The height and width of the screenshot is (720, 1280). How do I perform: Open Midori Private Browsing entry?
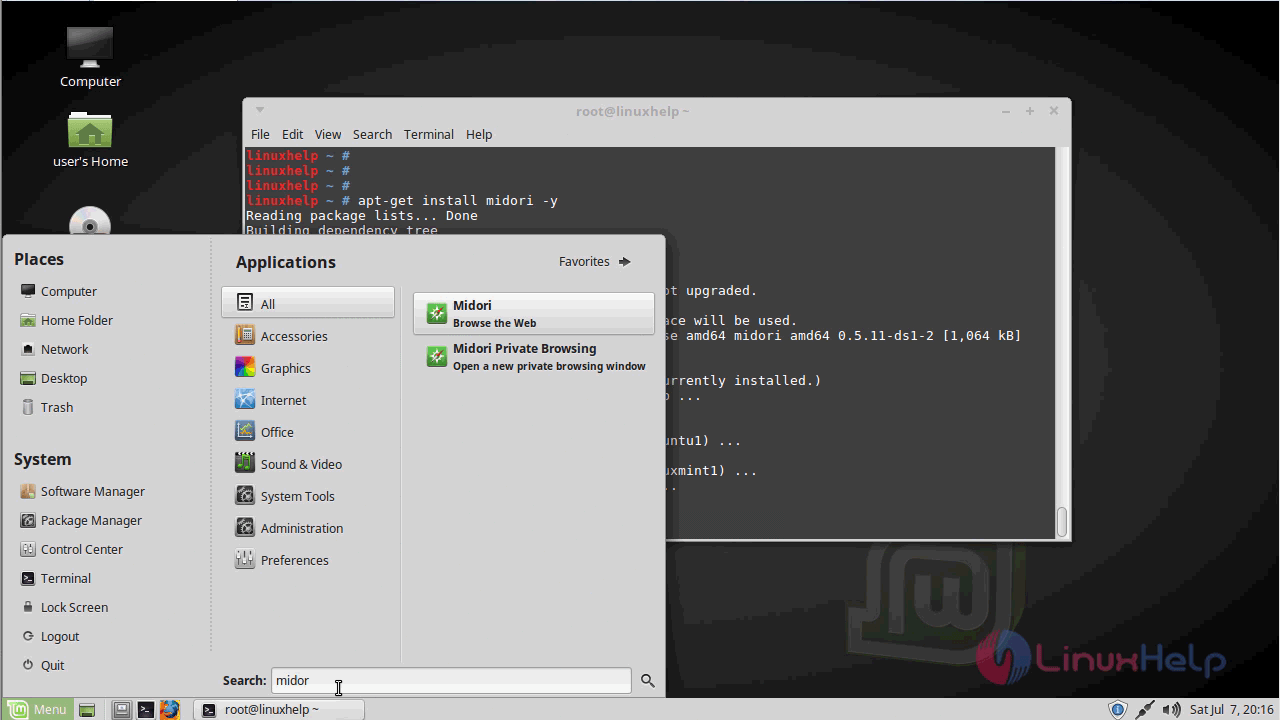coord(534,357)
